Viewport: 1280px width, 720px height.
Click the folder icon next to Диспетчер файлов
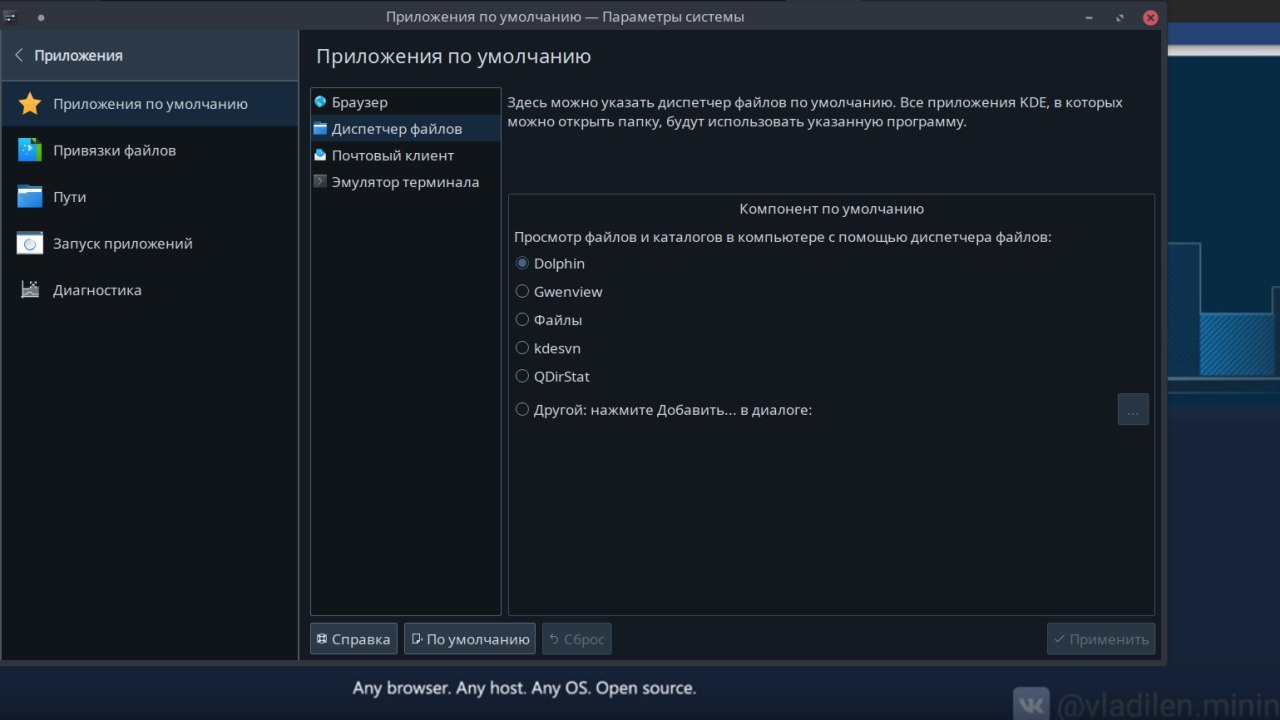pyautogui.click(x=320, y=129)
